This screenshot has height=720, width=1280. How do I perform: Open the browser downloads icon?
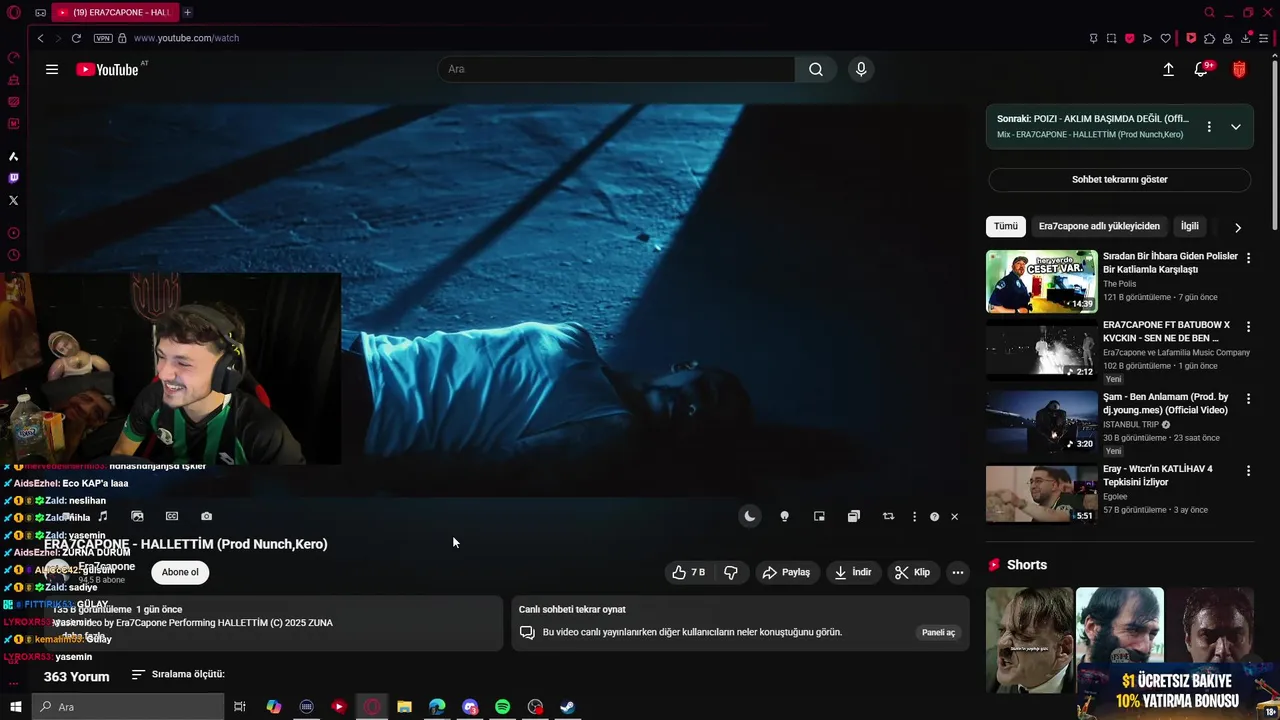1245,38
